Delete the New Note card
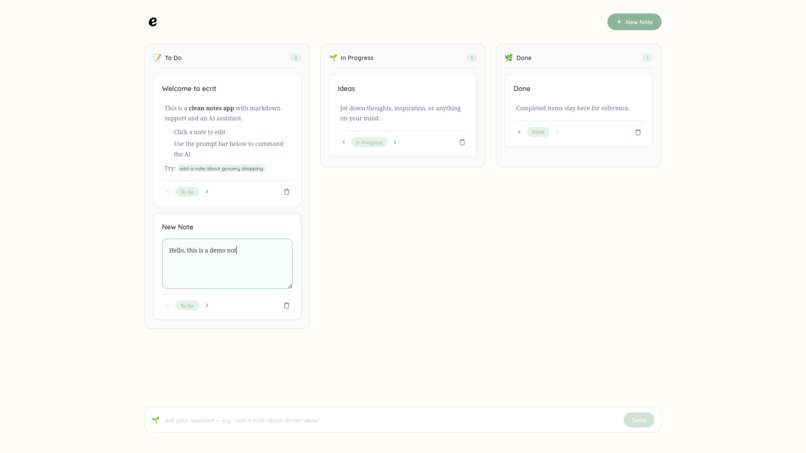806x453 pixels. 286,305
